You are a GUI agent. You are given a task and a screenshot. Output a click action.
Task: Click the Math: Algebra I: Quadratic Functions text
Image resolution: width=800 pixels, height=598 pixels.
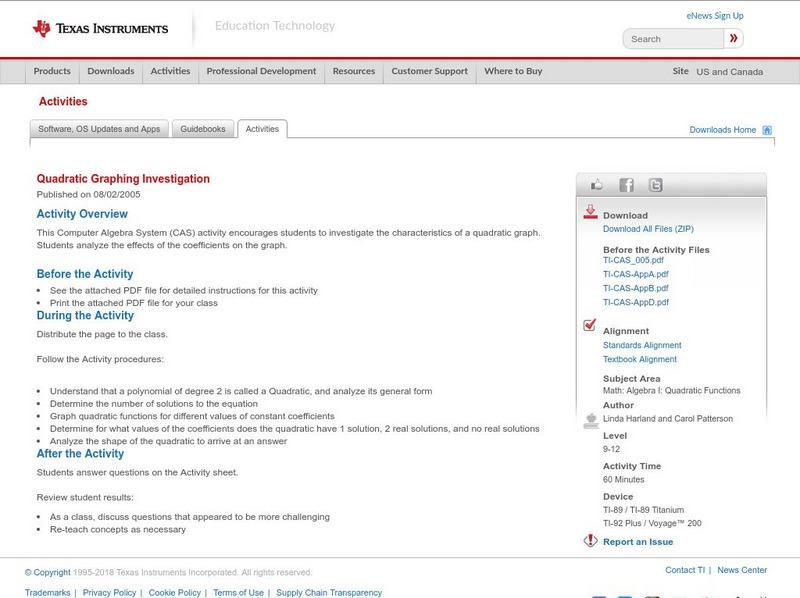tap(671, 391)
